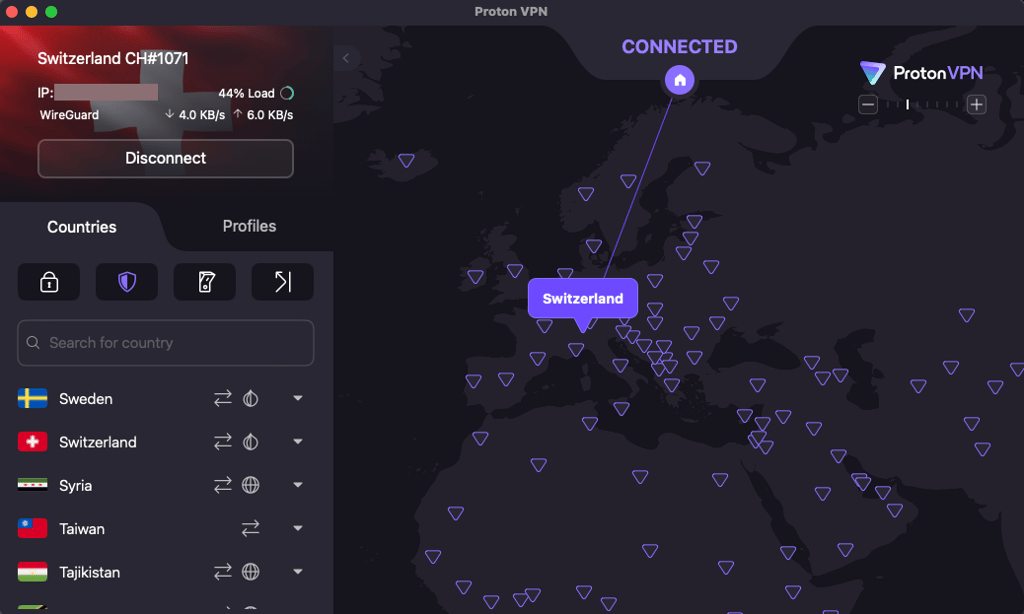Select Sweden in the country list

[x=86, y=398]
